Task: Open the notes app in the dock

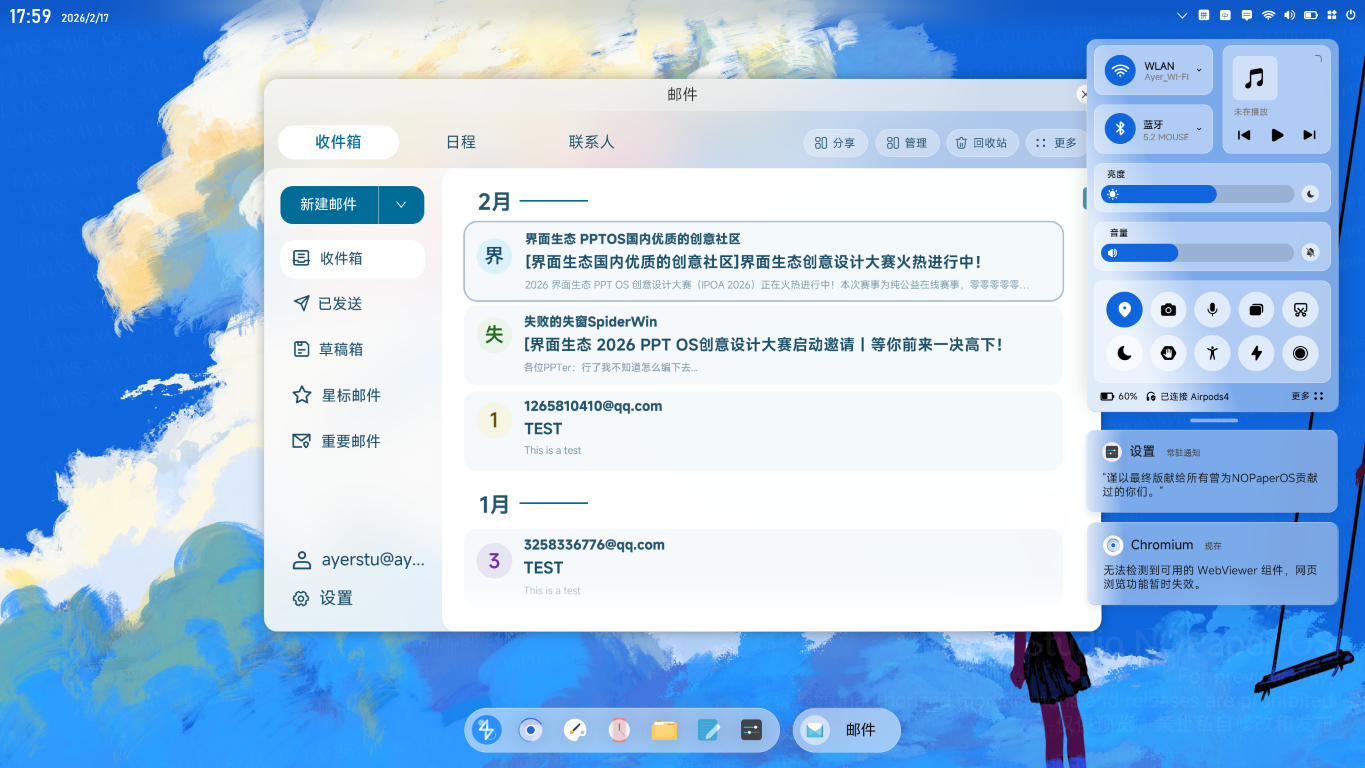Action: (x=708, y=731)
